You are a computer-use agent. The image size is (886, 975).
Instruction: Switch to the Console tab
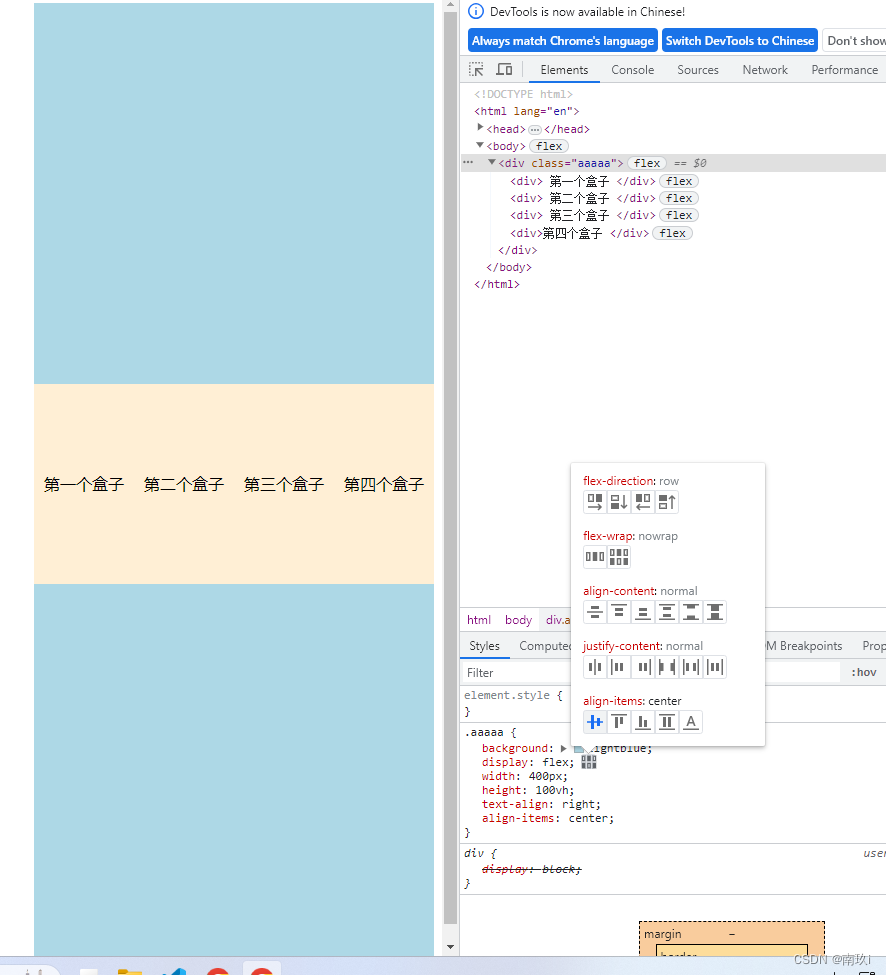(632, 70)
